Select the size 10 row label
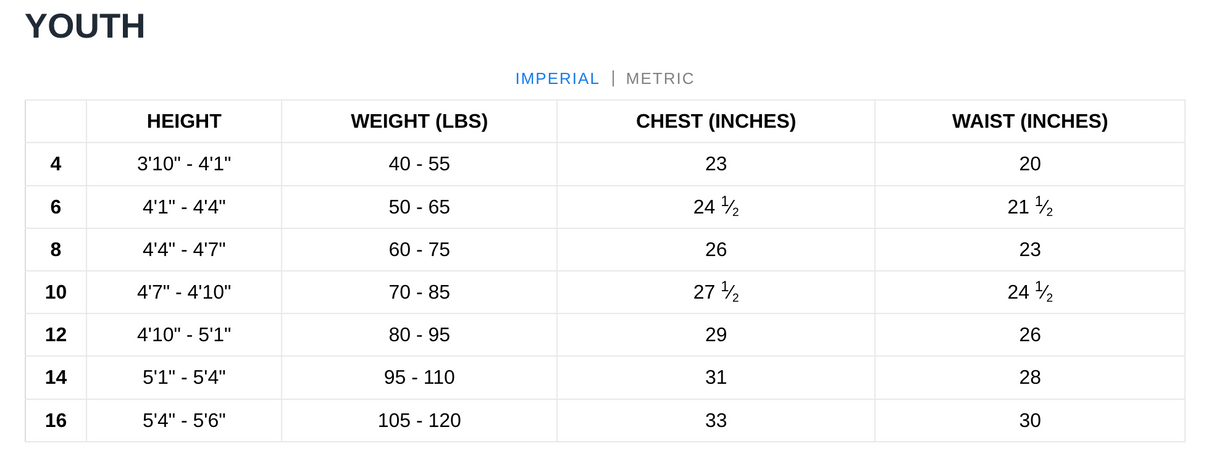The width and height of the screenshot is (1214, 464). 56,292
